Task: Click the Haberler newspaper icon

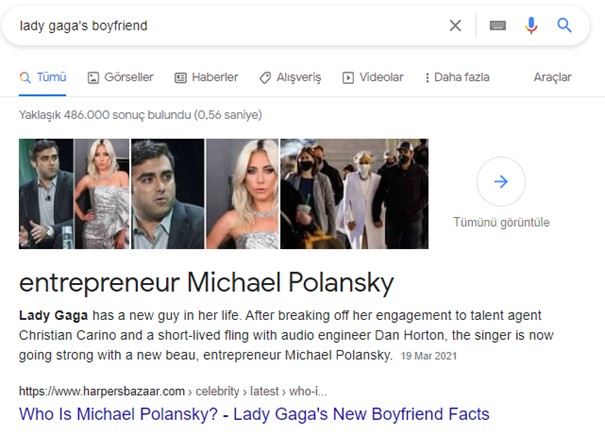Action: [x=180, y=78]
